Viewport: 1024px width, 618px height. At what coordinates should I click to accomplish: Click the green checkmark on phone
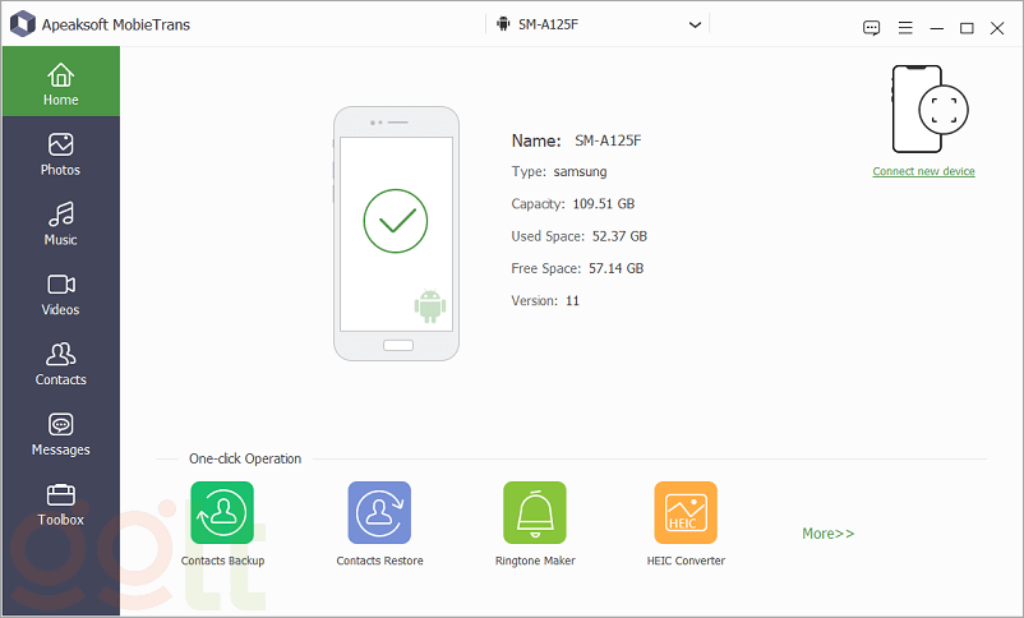[x=395, y=220]
